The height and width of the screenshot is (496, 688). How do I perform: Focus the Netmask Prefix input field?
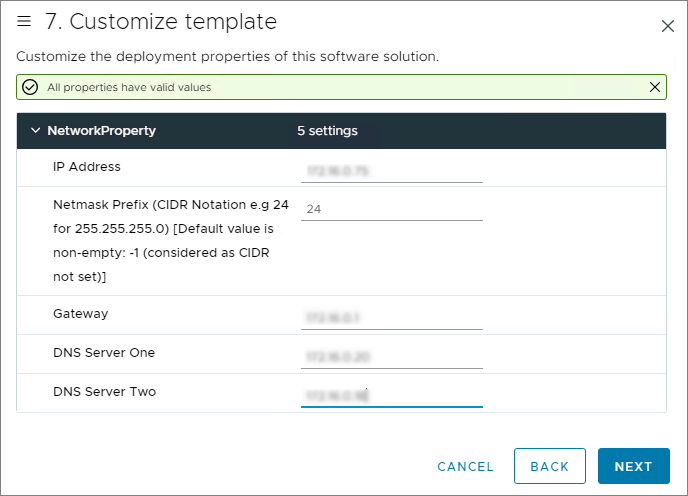(391, 209)
